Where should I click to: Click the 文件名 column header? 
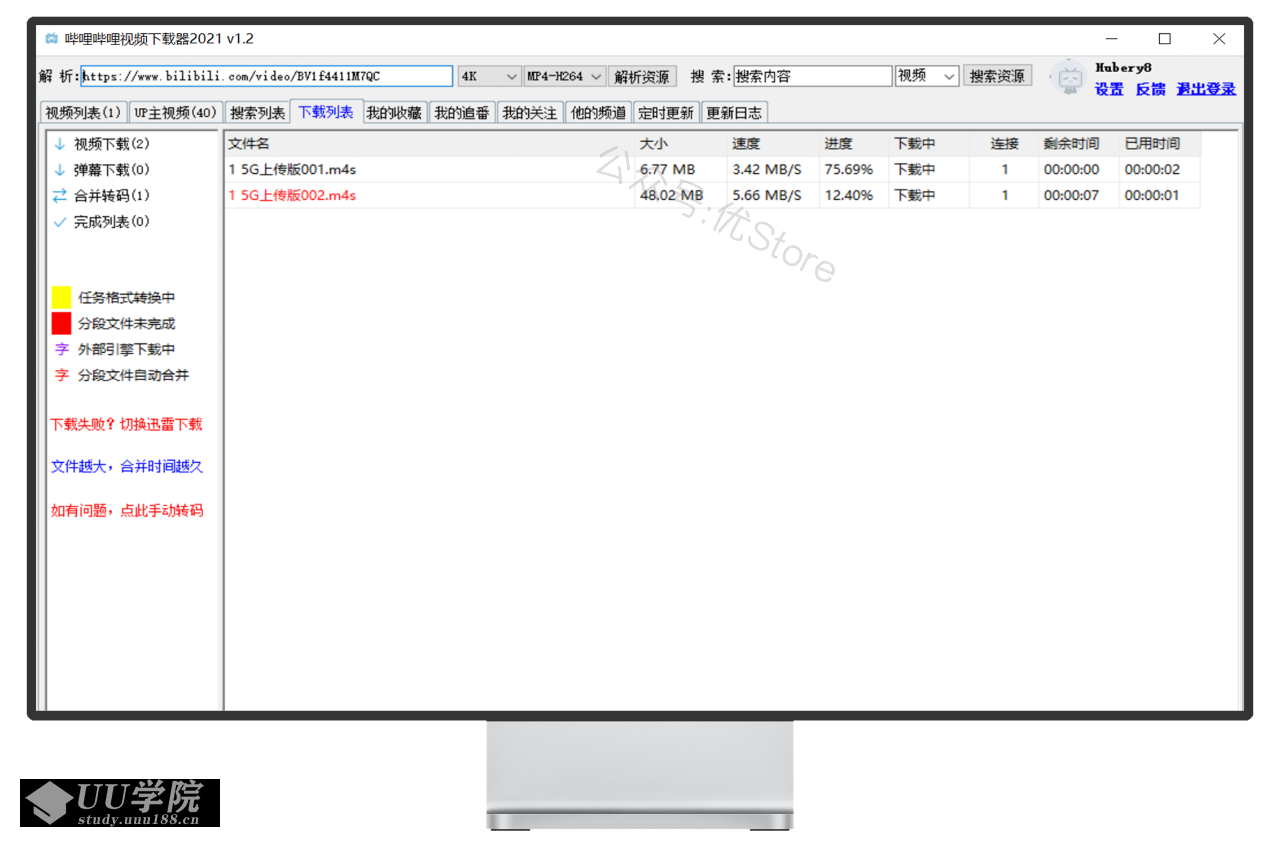tap(430, 144)
